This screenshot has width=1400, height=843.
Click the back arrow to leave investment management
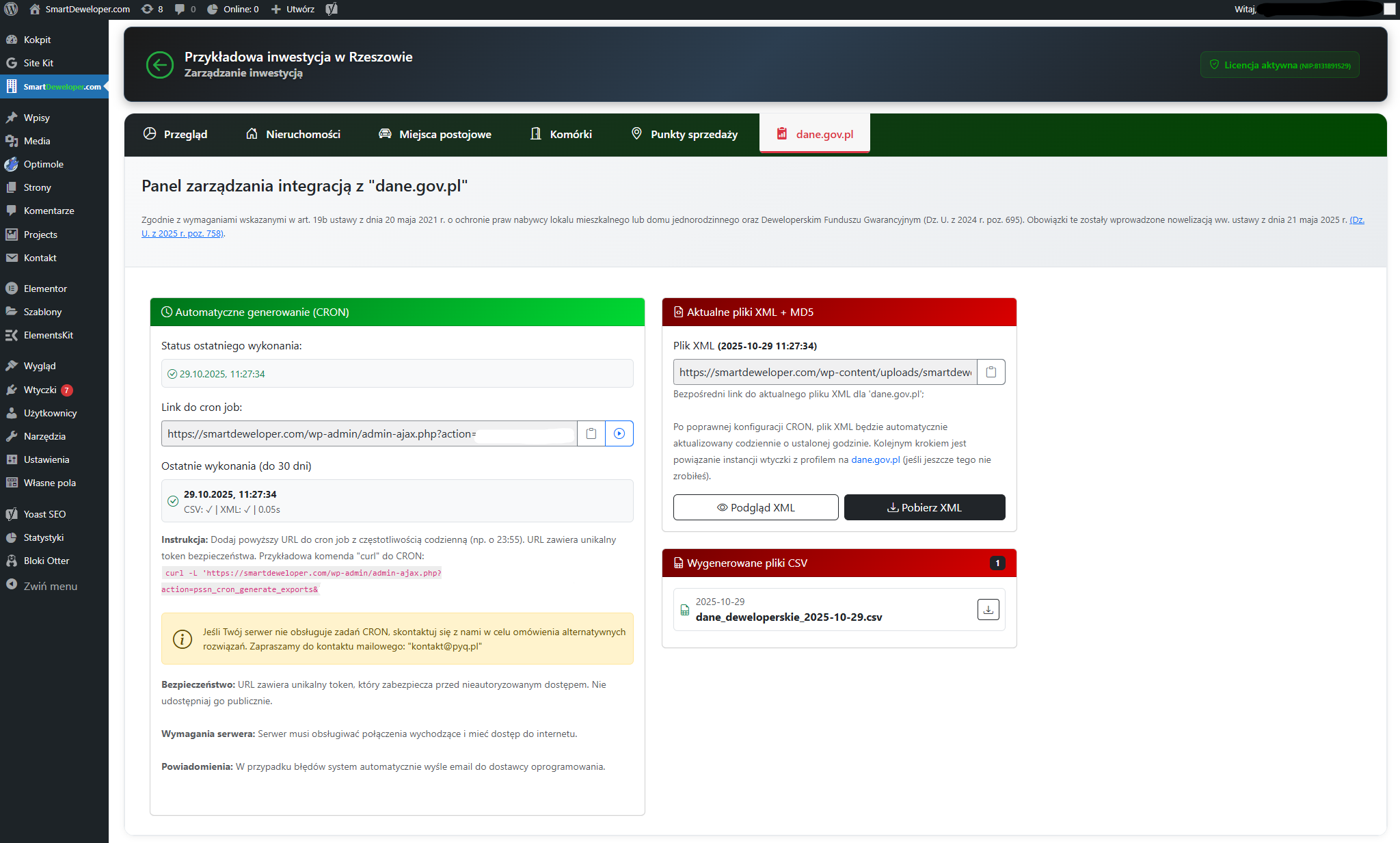coord(160,65)
